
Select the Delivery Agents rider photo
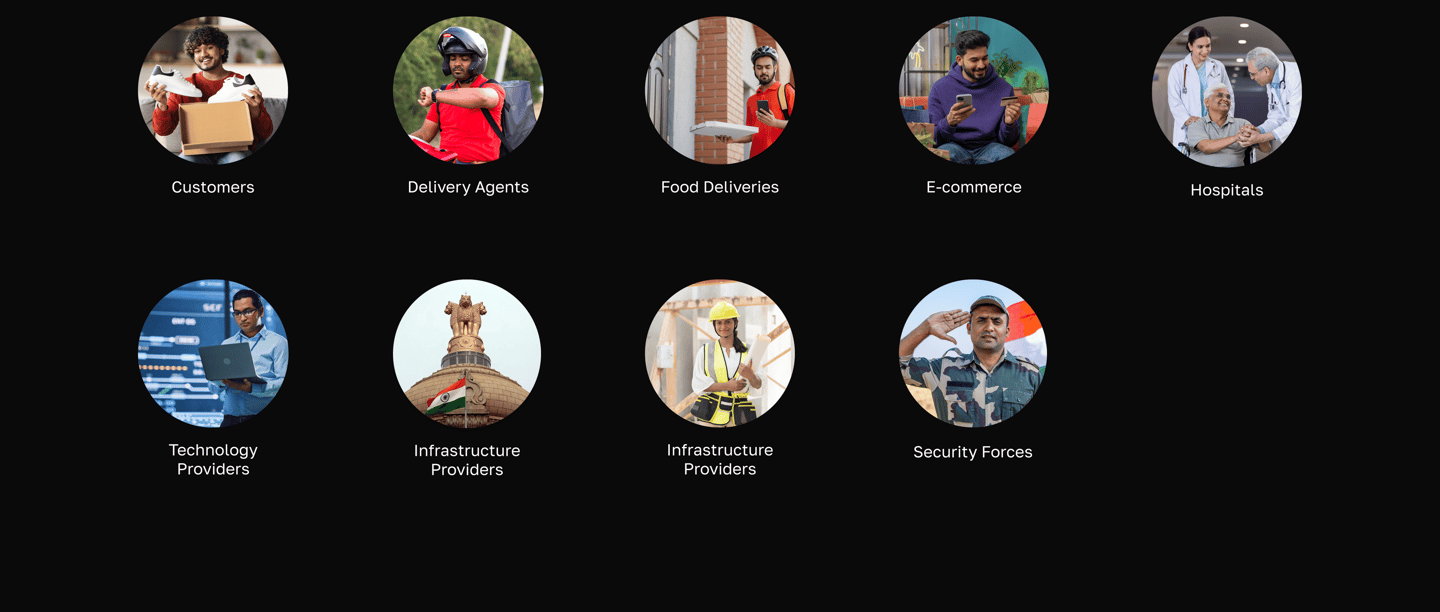pyautogui.click(x=468, y=90)
